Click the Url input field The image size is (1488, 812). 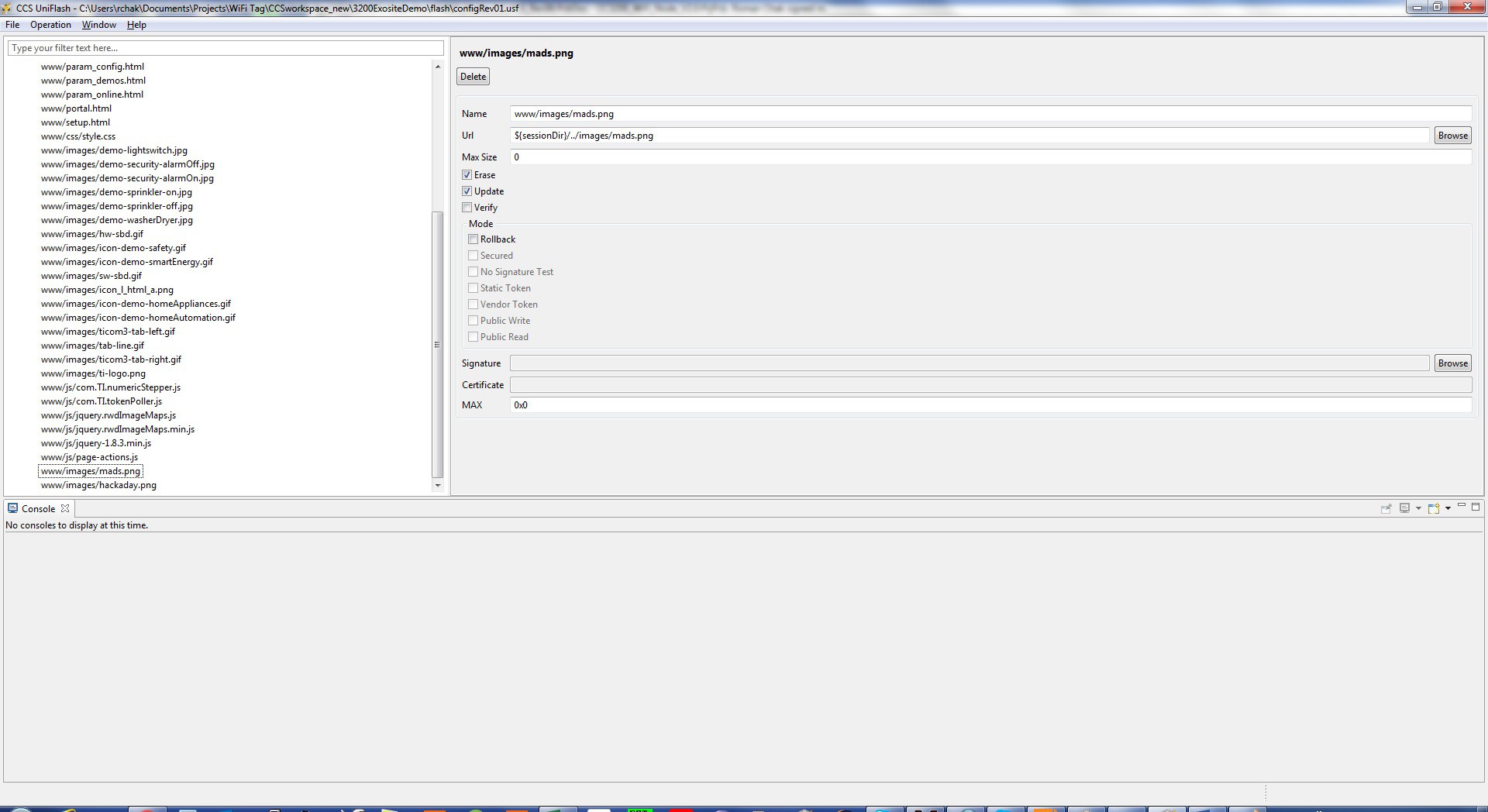(x=970, y=136)
